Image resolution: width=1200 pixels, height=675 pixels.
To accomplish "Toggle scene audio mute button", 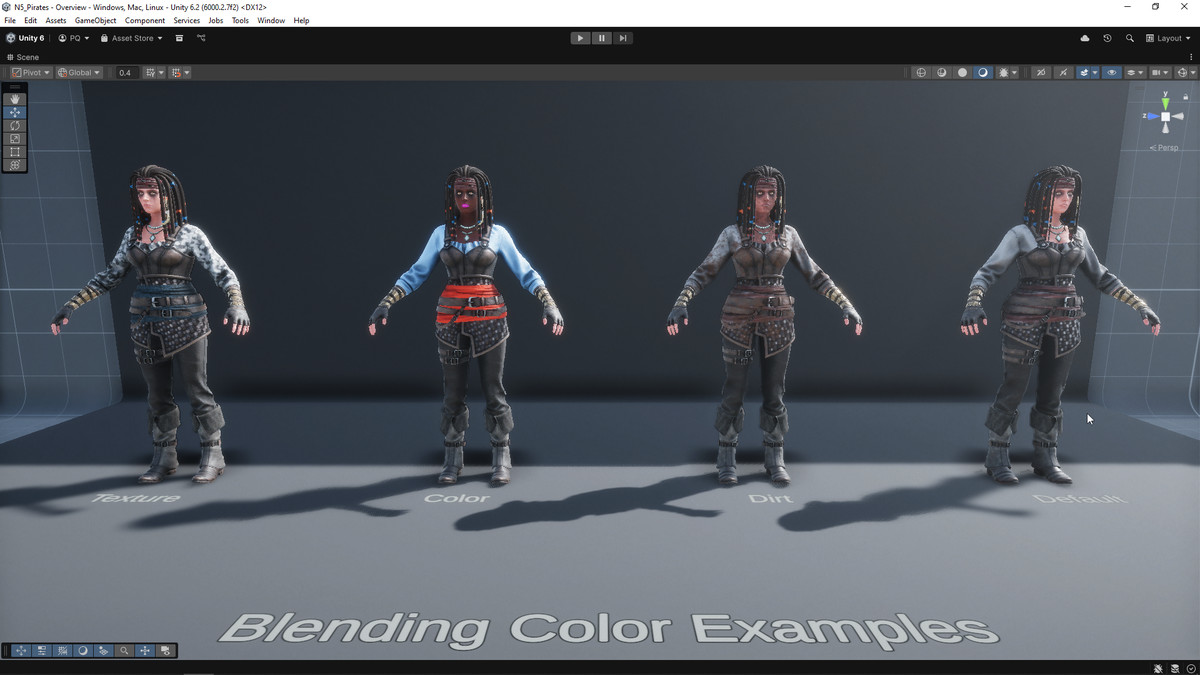I will [x=1040, y=73].
